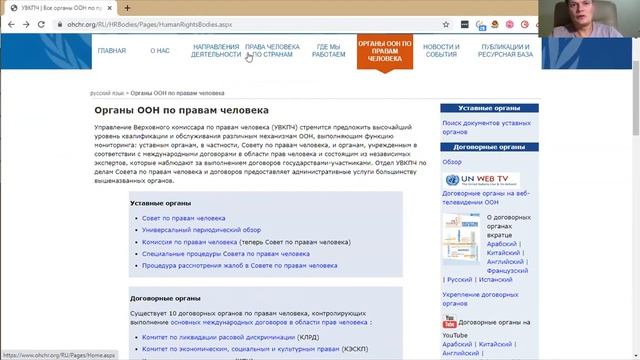Viewport: 640px width, 360px height.
Task: Click the YouTube icon in sidebar
Action: pos(449,322)
